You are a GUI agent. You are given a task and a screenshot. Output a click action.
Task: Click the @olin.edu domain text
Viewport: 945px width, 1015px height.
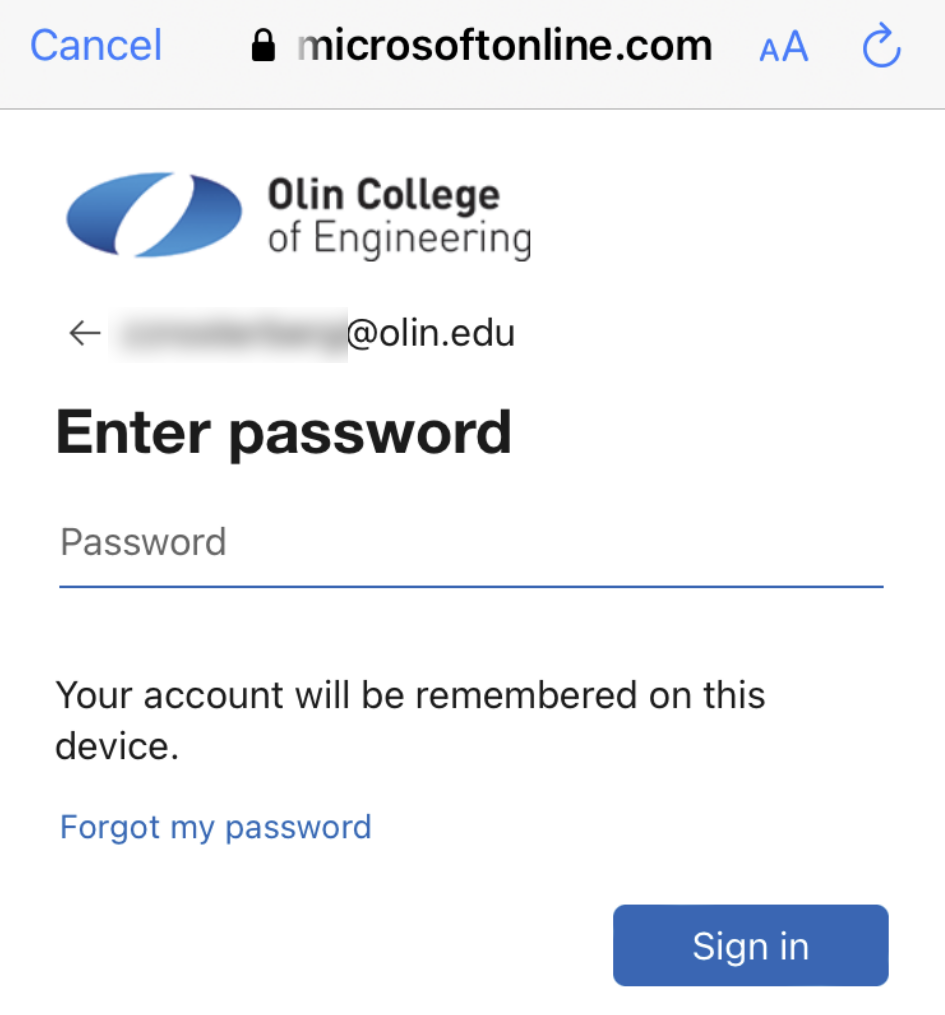point(431,333)
